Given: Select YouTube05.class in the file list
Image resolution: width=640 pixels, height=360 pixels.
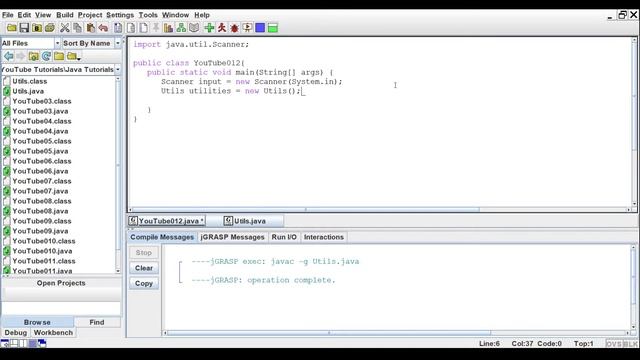Looking at the screenshot, I should 41,141.
